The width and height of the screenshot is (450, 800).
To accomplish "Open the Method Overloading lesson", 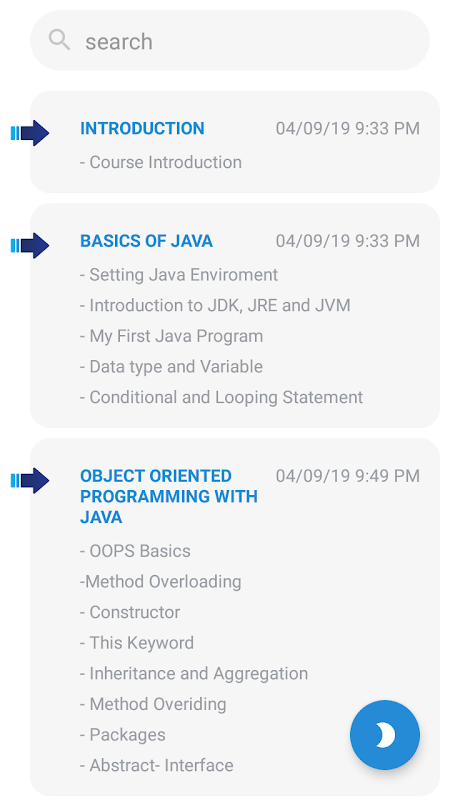I will coord(161,582).
